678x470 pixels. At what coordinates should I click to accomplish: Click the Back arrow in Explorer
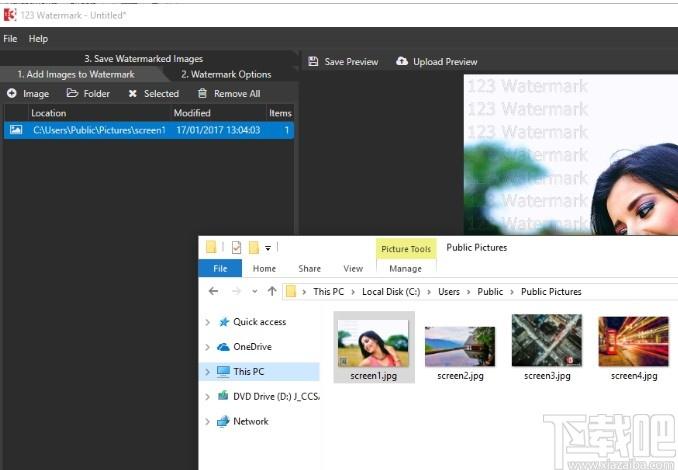pyautogui.click(x=214, y=291)
